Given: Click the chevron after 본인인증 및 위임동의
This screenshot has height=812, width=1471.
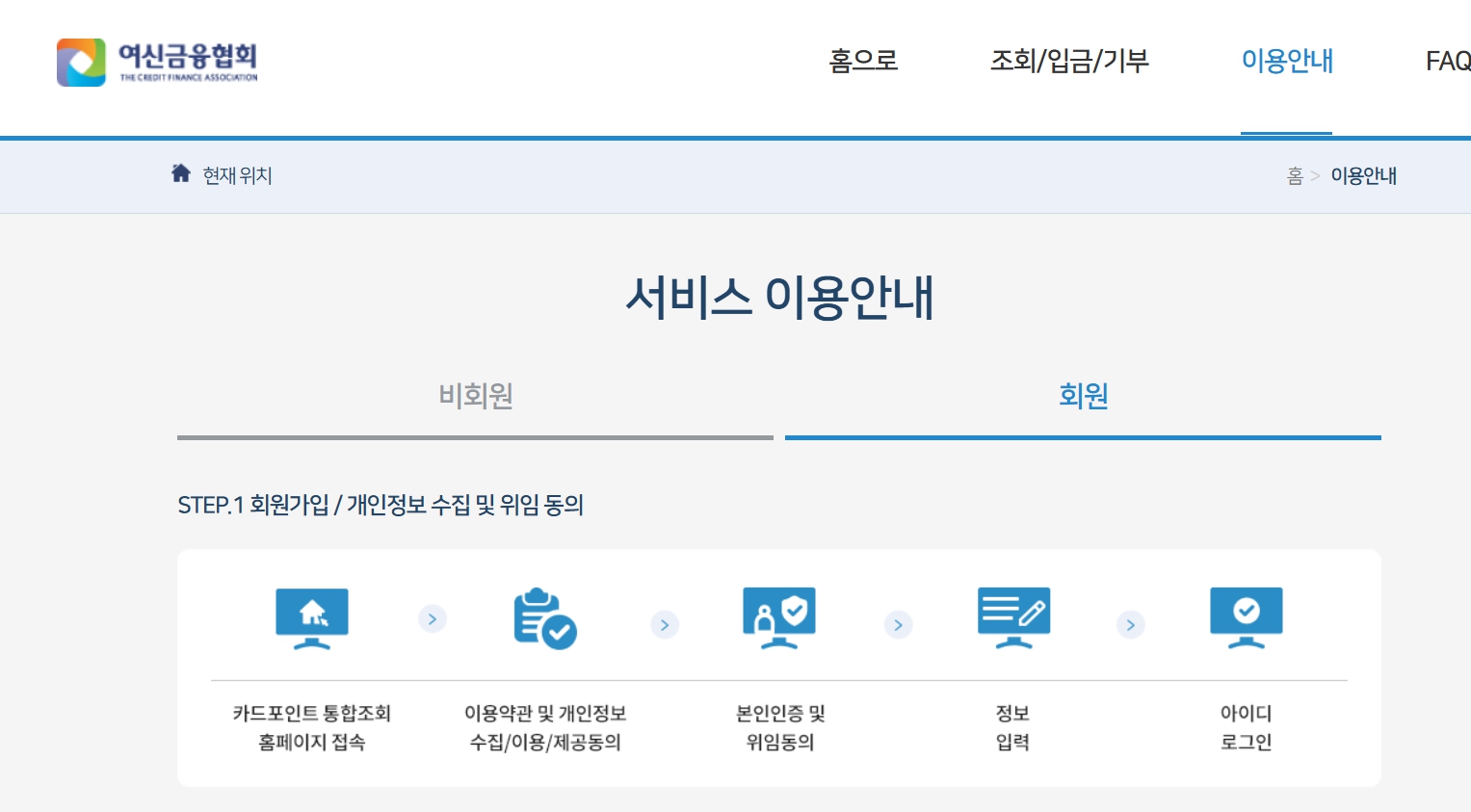Looking at the screenshot, I should click(x=898, y=624).
